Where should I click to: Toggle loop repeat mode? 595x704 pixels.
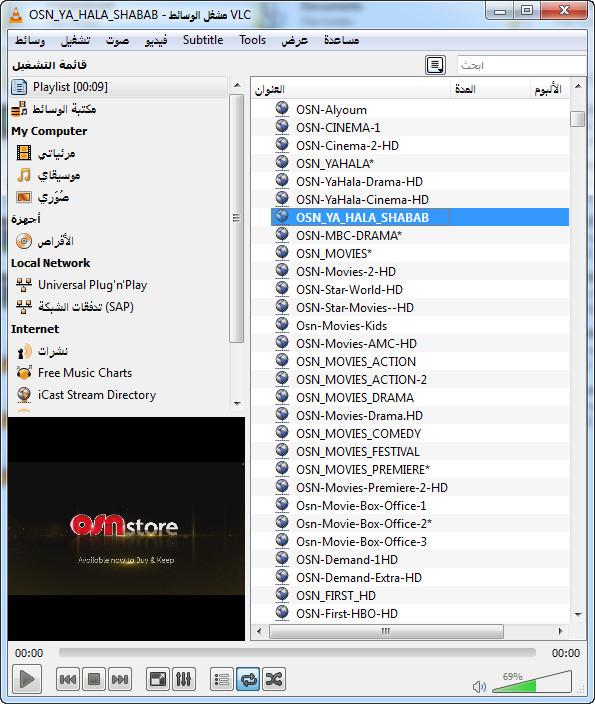[248, 679]
